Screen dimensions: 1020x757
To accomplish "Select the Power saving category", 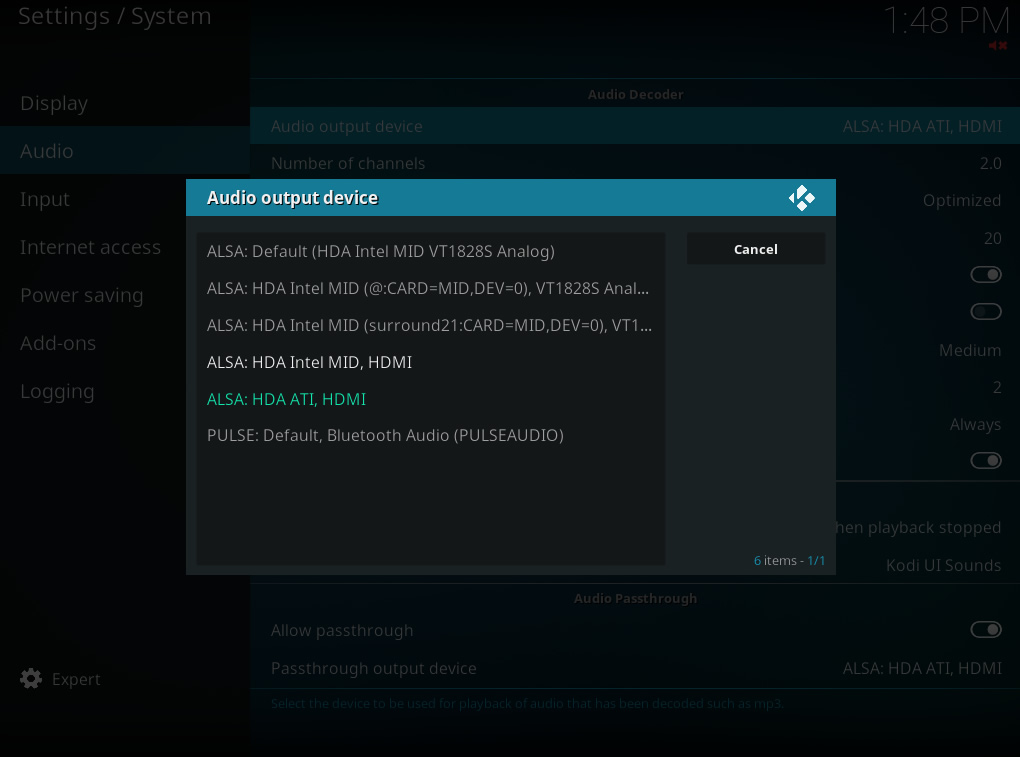I will pyautogui.click(x=82, y=295).
